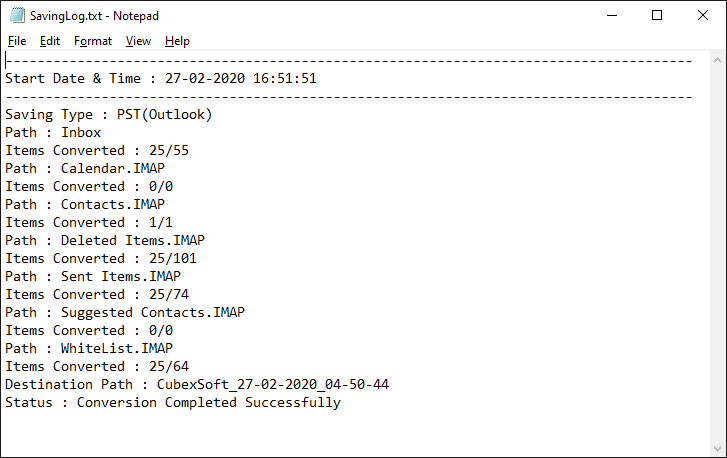Click the Path : Deleted Items.IMAP line

pos(105,240)
